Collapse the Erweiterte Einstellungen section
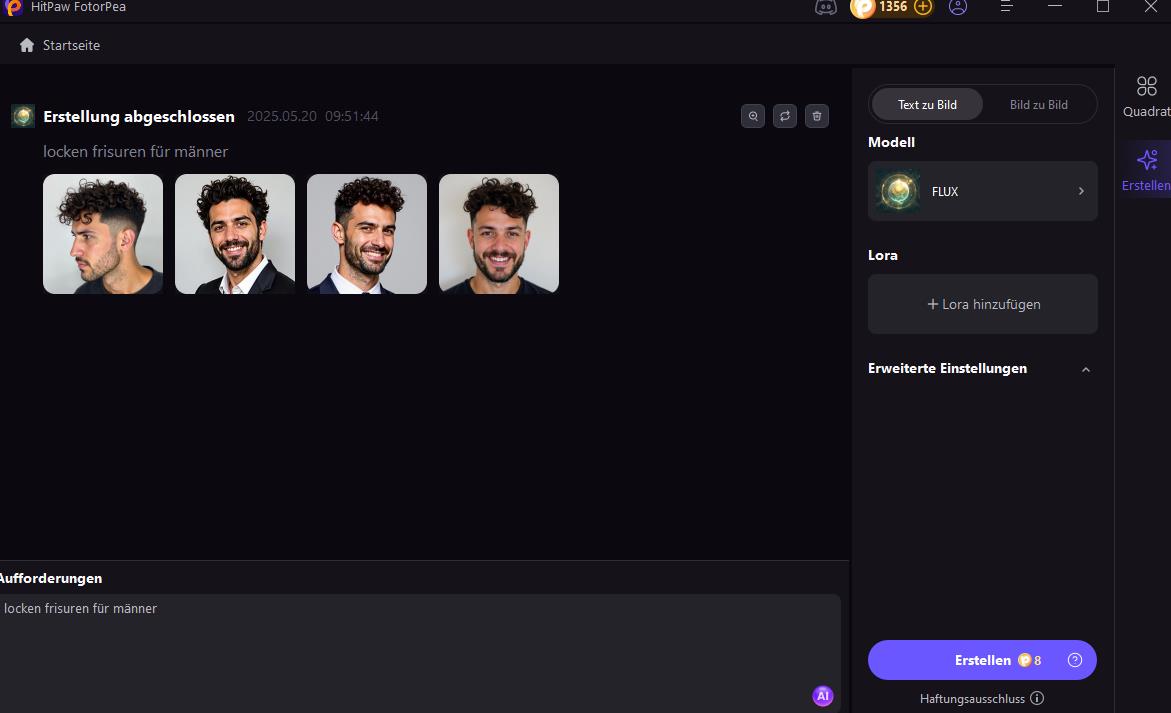The width and height of the screenshot is (1171, 713). [x=1086, y=369]
